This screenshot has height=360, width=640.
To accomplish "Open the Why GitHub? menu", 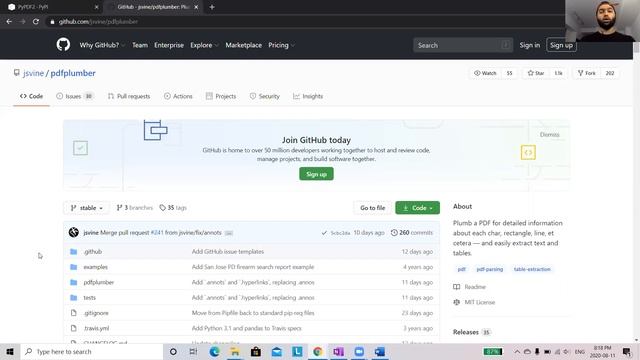I will pyautogui.click(x=102, y=45).
